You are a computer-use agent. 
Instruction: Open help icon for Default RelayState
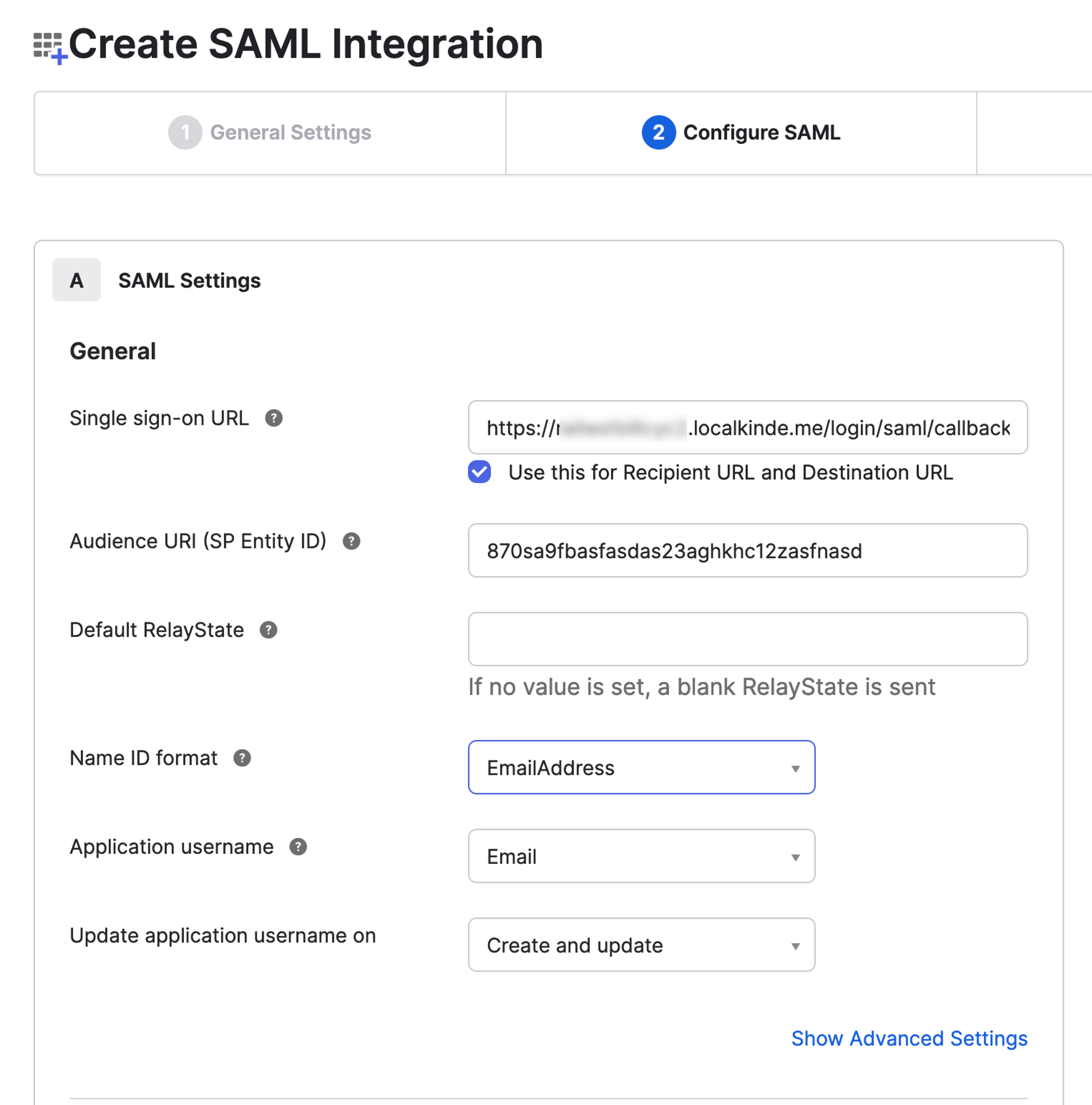click(x=268, y=630)
